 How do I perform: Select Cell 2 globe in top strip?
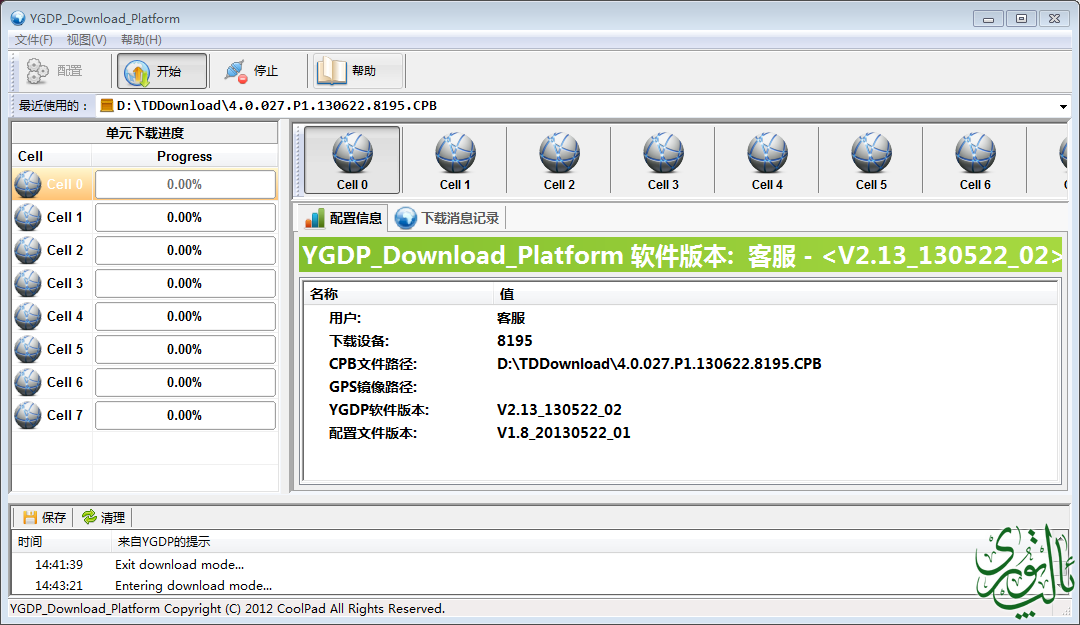point(559,160)
